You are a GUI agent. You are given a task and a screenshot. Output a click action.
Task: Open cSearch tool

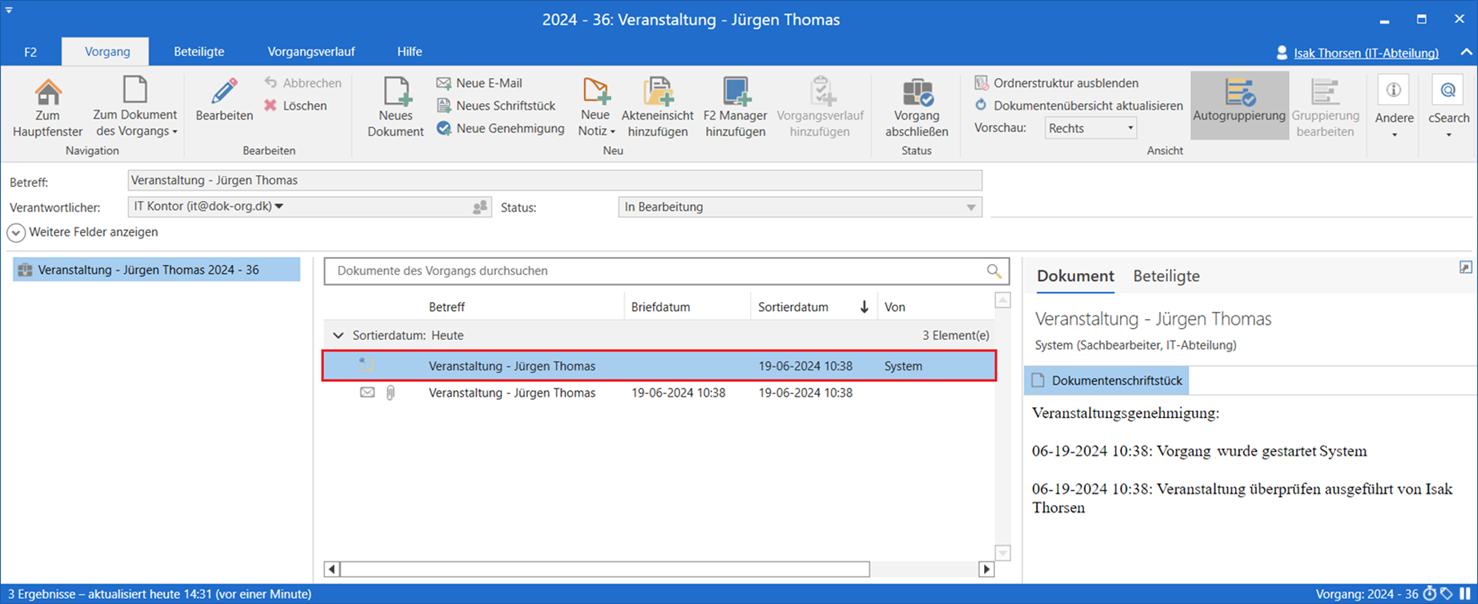(1447, 94)
